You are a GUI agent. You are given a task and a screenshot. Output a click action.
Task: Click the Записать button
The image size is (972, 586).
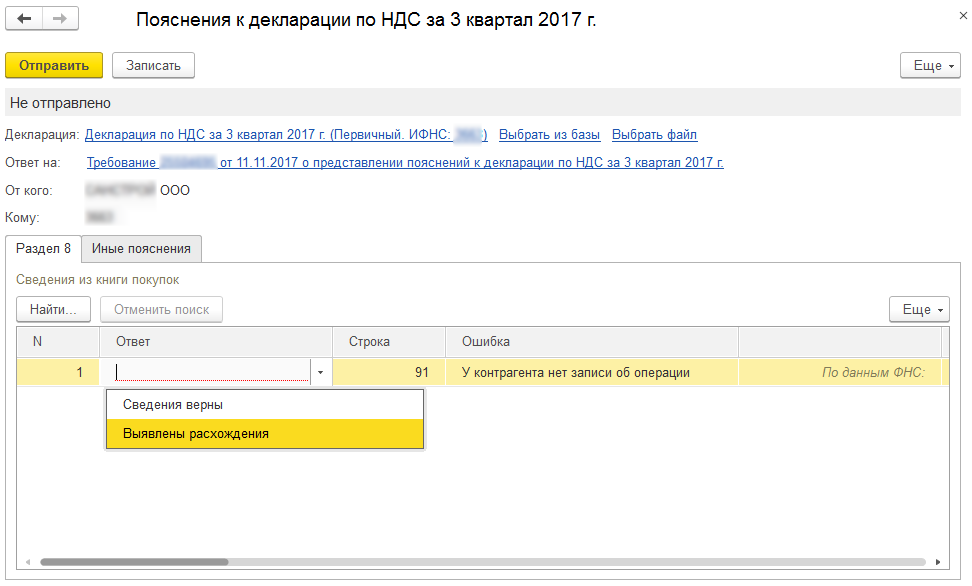(x=153, y=65)
